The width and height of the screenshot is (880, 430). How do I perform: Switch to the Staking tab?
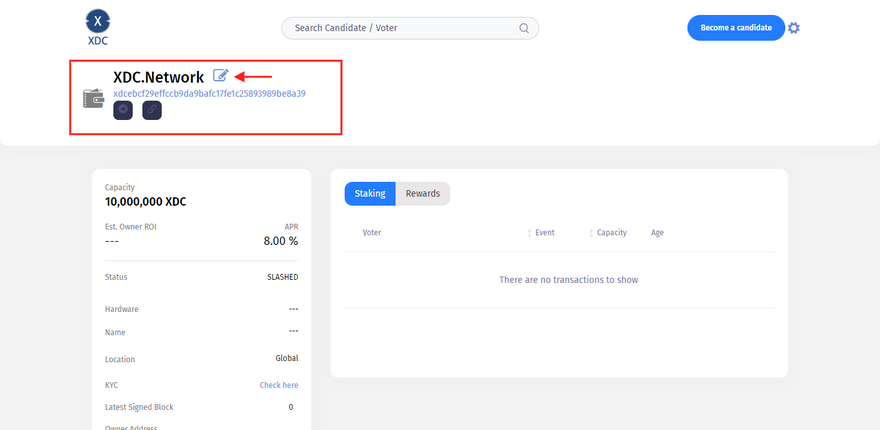370,194
